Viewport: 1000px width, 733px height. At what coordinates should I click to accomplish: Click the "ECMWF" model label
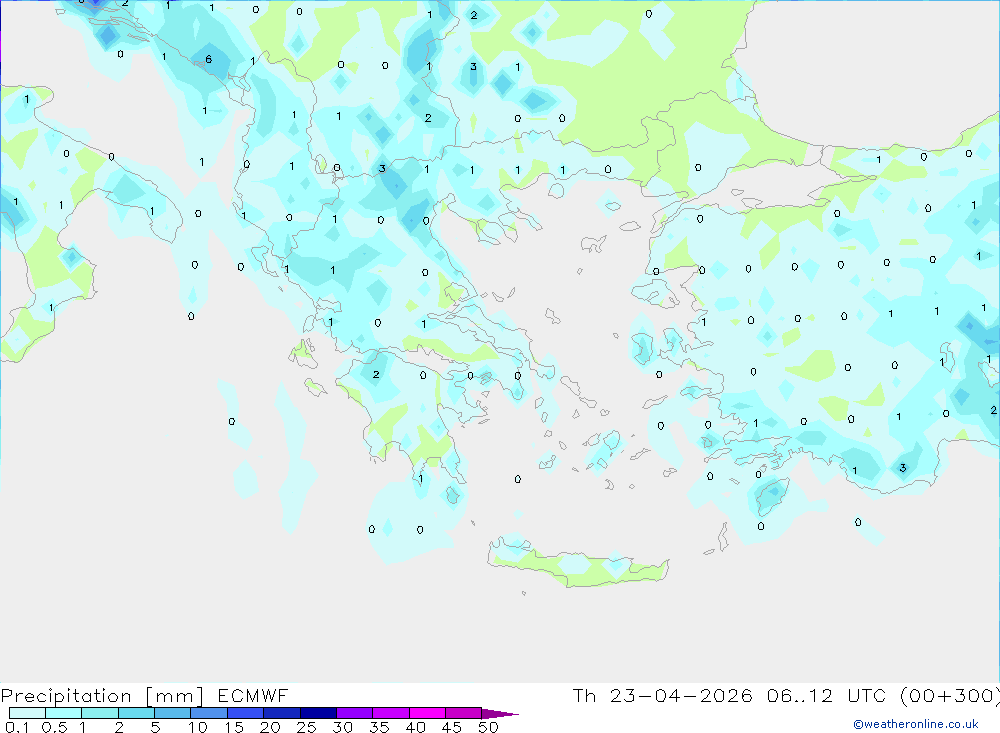(x=253, y=696)
